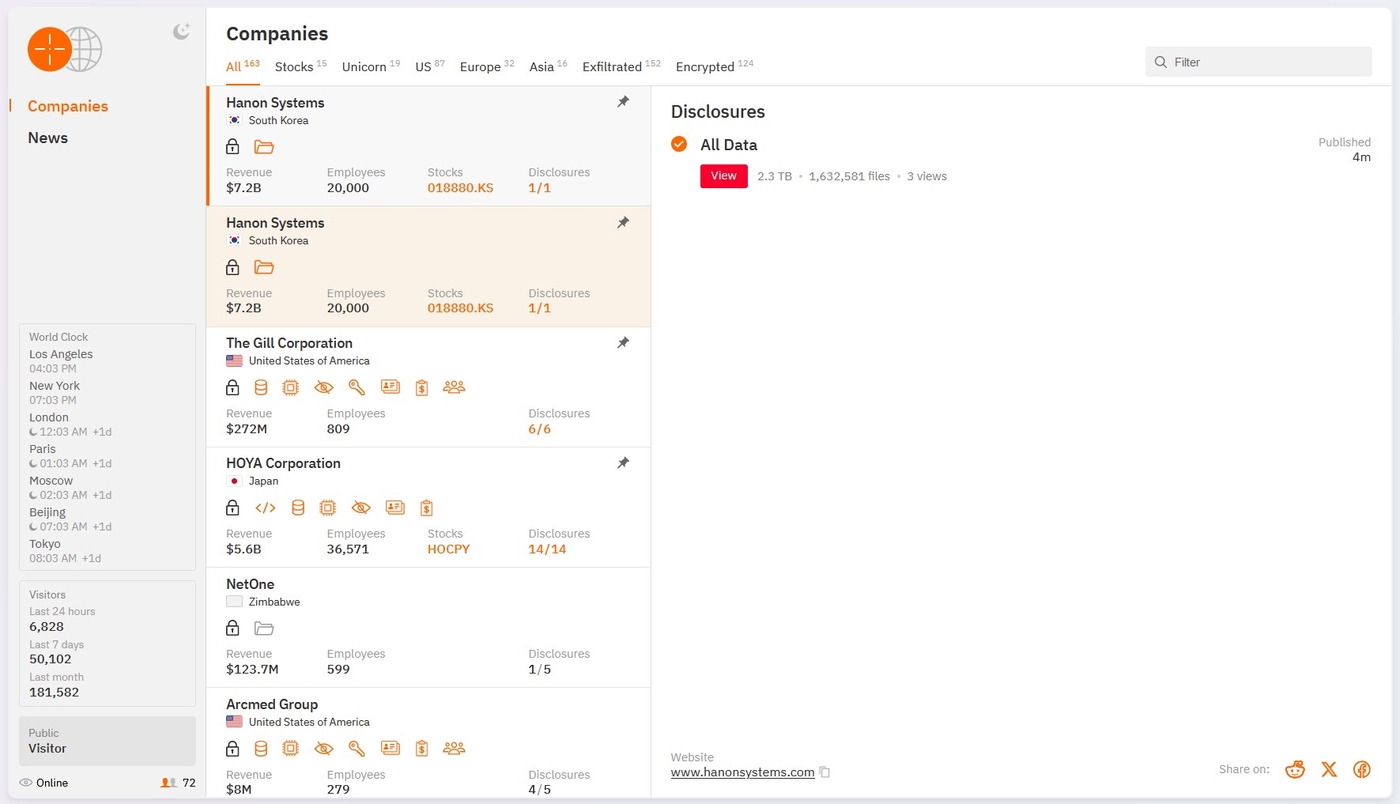Click the red View button

[x=724, y=176]
